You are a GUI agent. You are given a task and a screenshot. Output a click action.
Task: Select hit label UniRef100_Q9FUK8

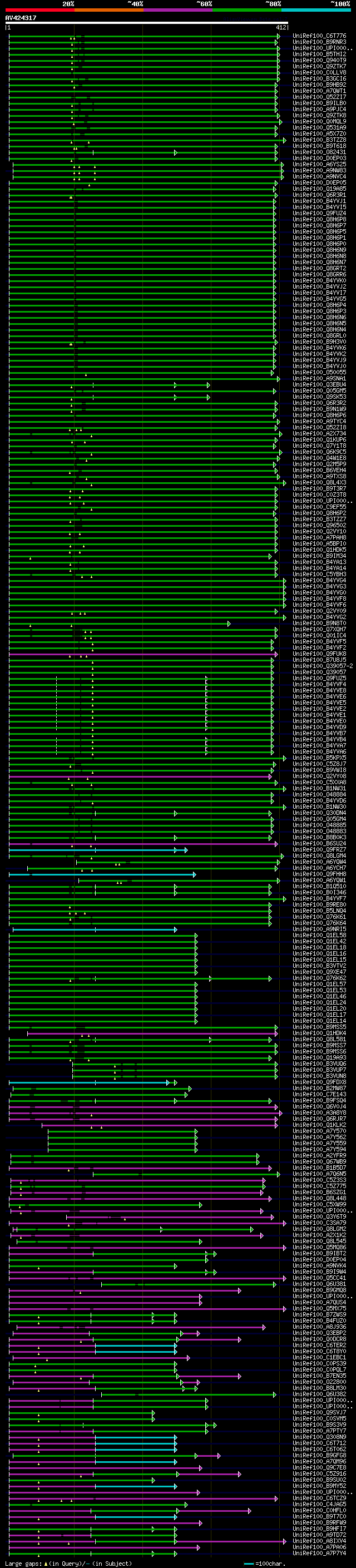[x=319, y=654]
